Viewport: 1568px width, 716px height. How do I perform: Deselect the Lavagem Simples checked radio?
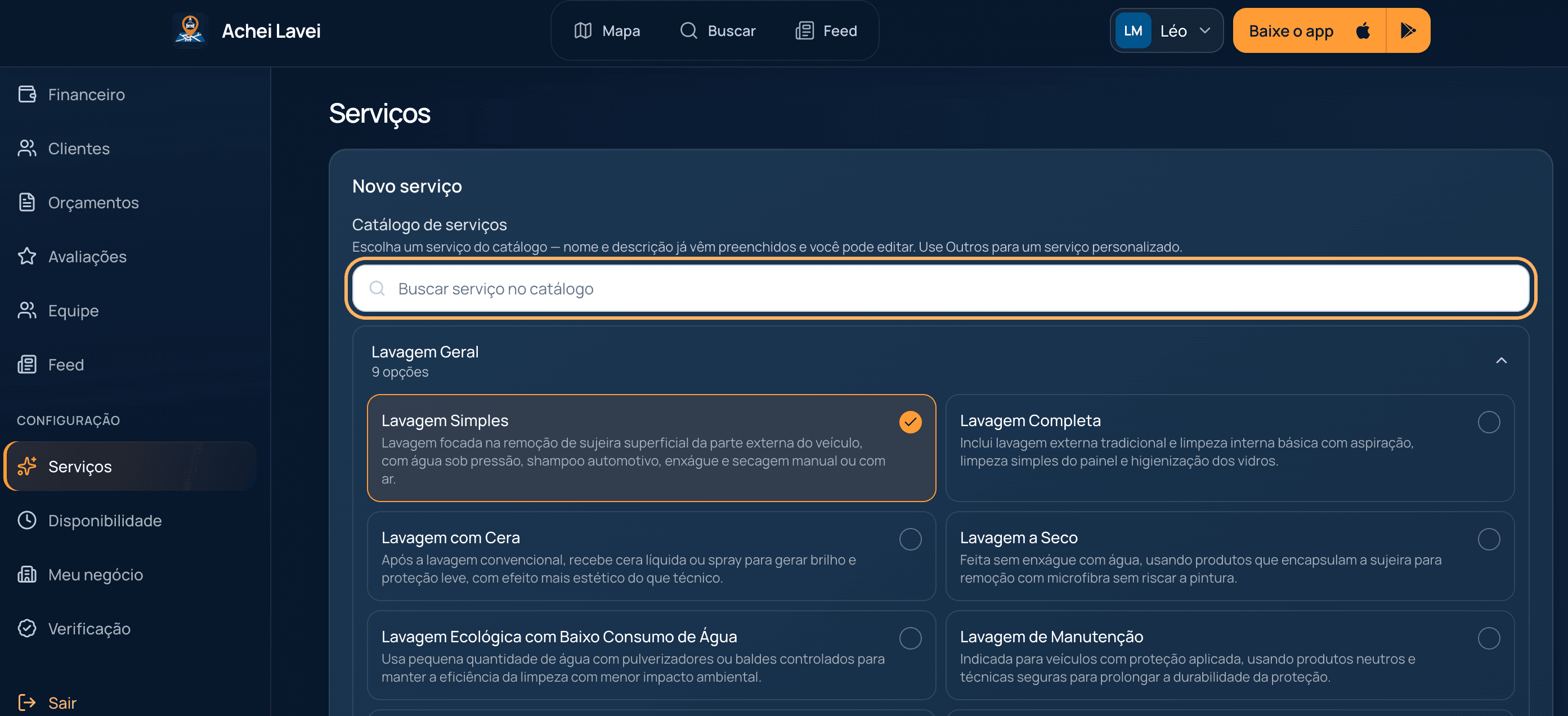tap(910, 421)
